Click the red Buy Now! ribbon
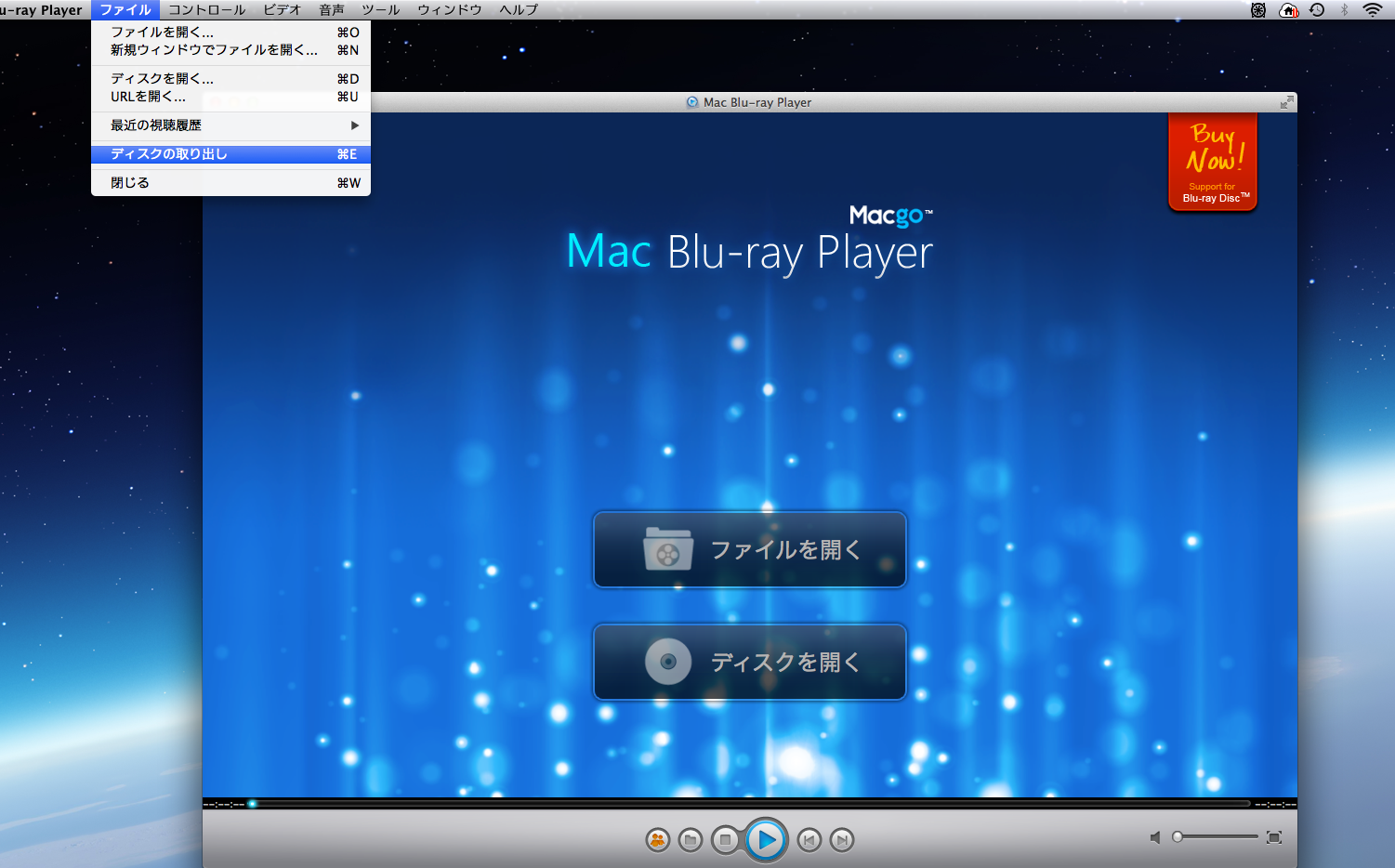The image size is (1395, 868). pyautogui.click(x=1213, y=162)
